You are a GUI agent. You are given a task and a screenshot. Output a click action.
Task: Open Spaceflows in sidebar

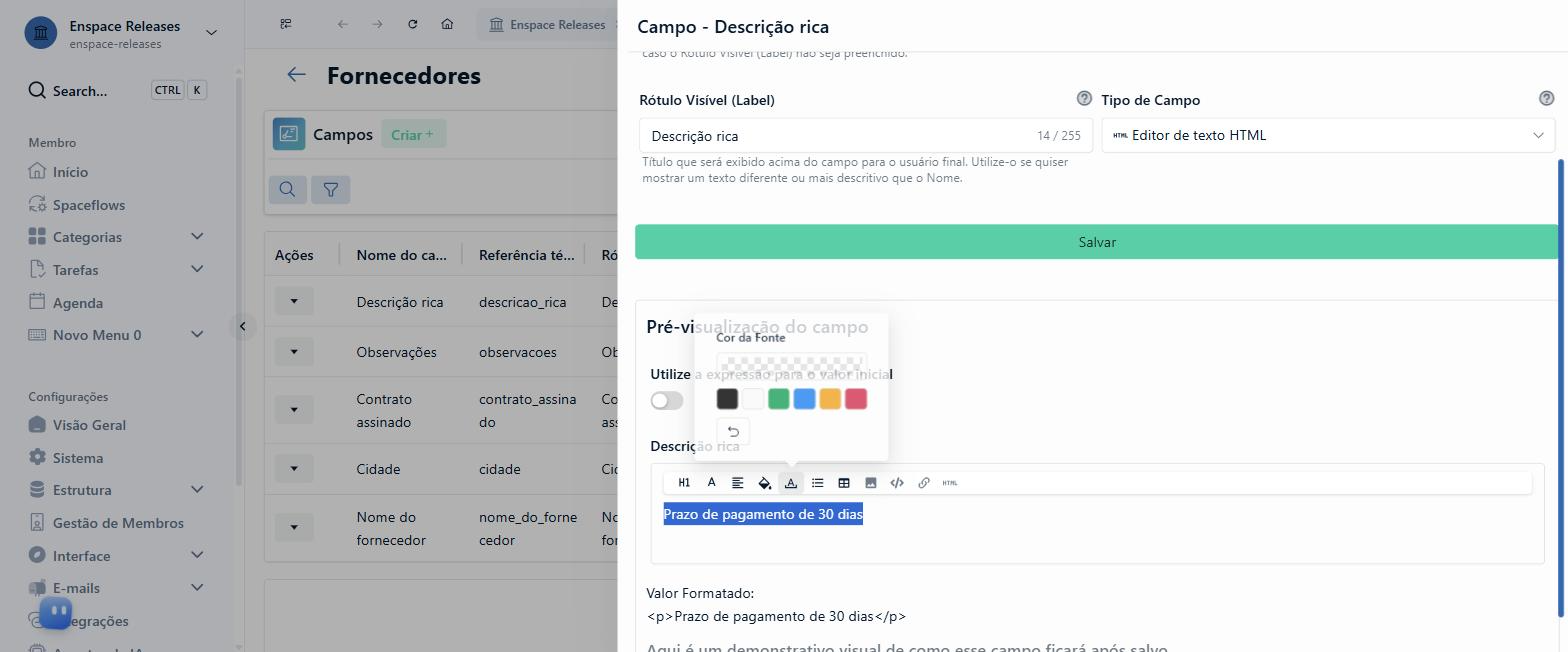click(89, 205)
